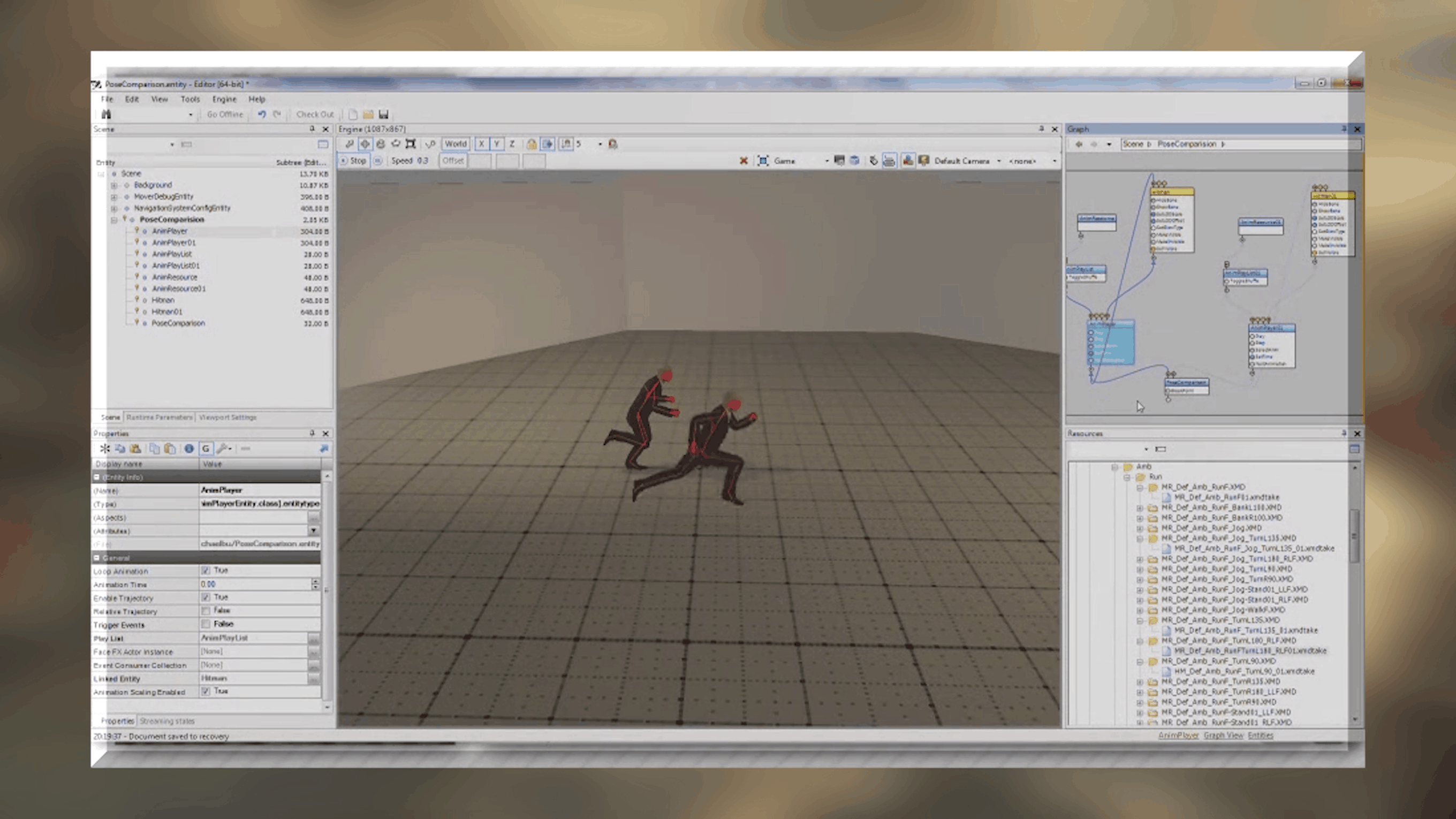
Task: Open the Default Camera dropdown
Action: click(999, 161)
